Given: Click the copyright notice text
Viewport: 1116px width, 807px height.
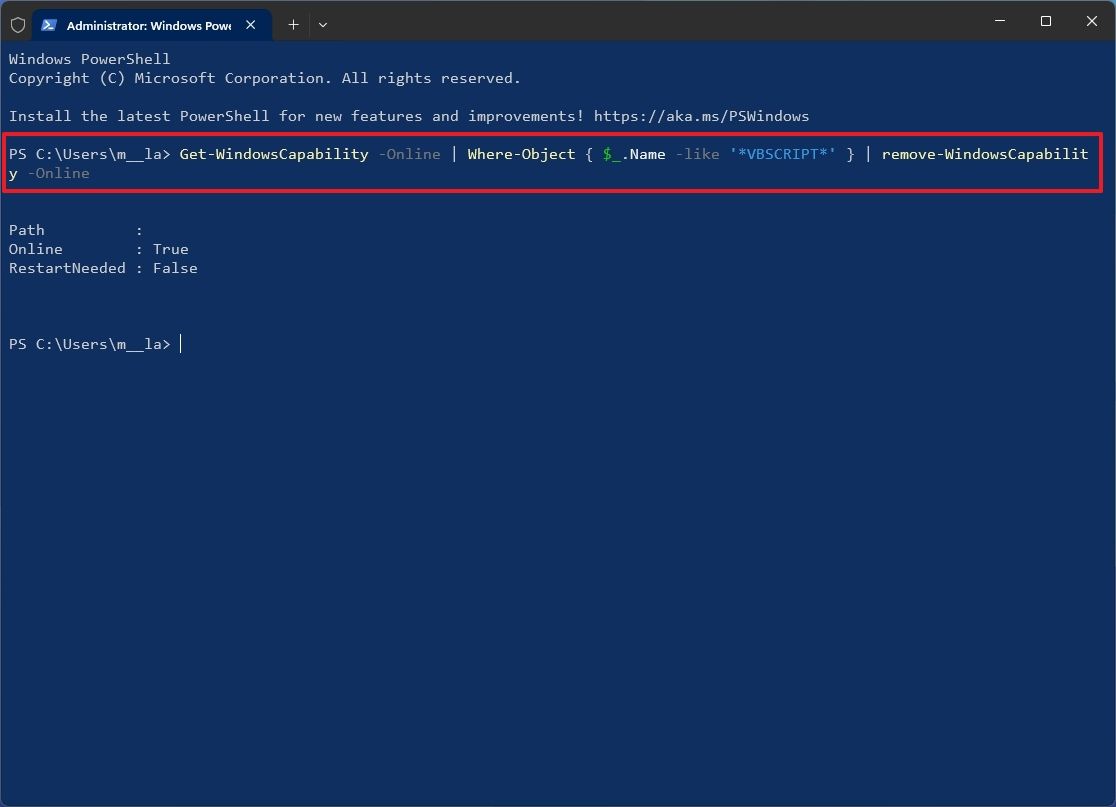Looking at the screenshot, I should [264, 77].
